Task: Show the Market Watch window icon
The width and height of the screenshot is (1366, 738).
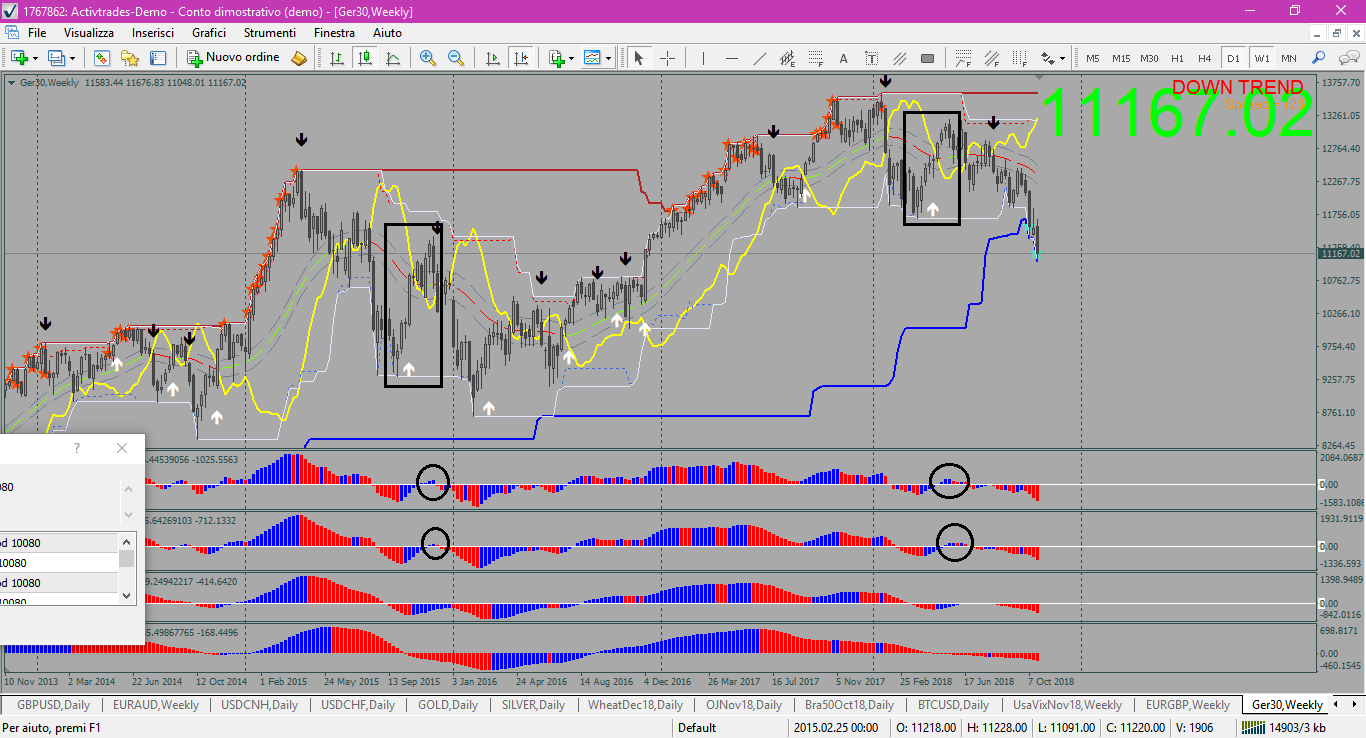Action: pos(101,58)
